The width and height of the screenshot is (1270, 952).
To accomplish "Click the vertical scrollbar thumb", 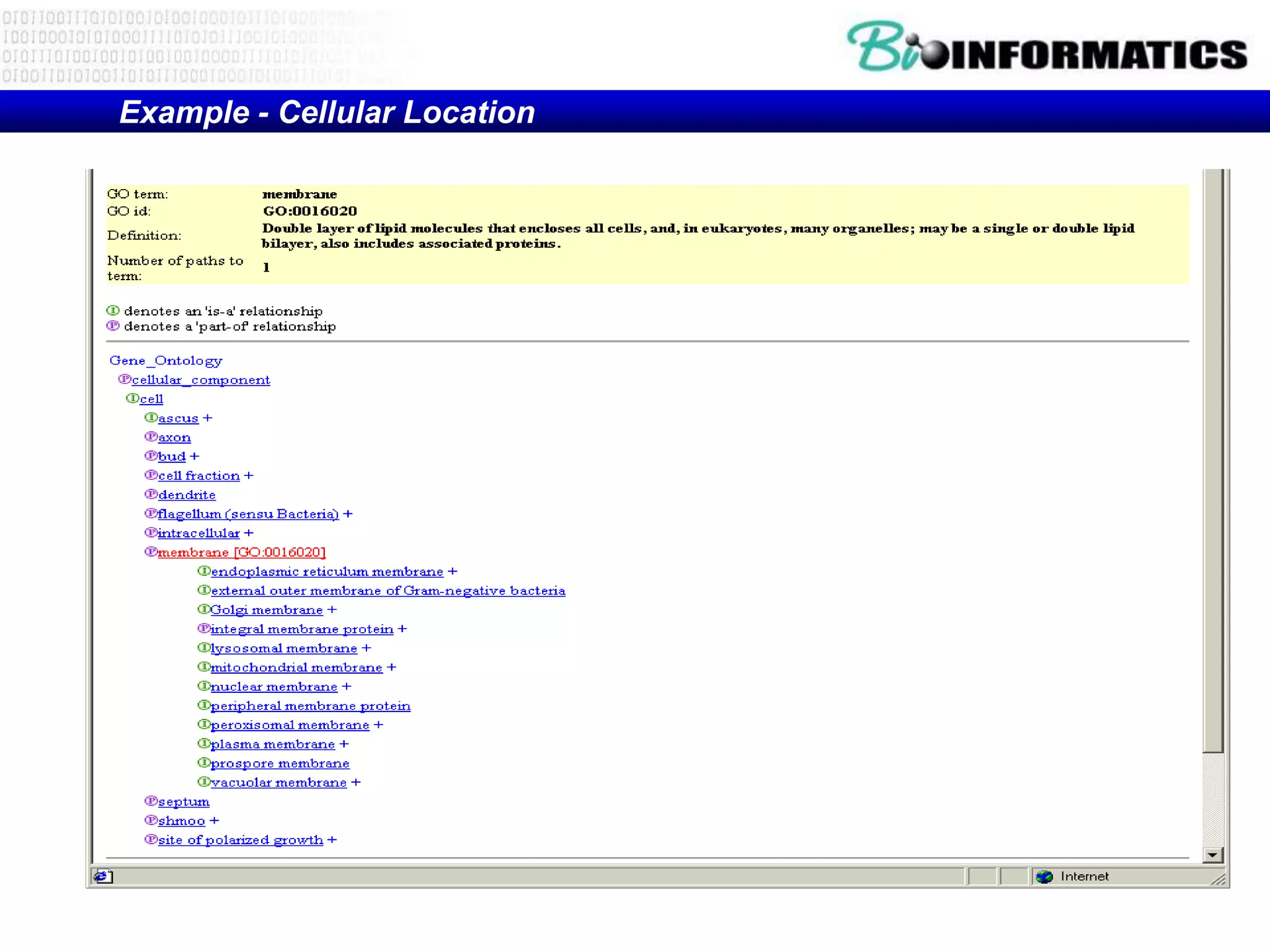I will pyautogui.click(x=1213, y=461).
